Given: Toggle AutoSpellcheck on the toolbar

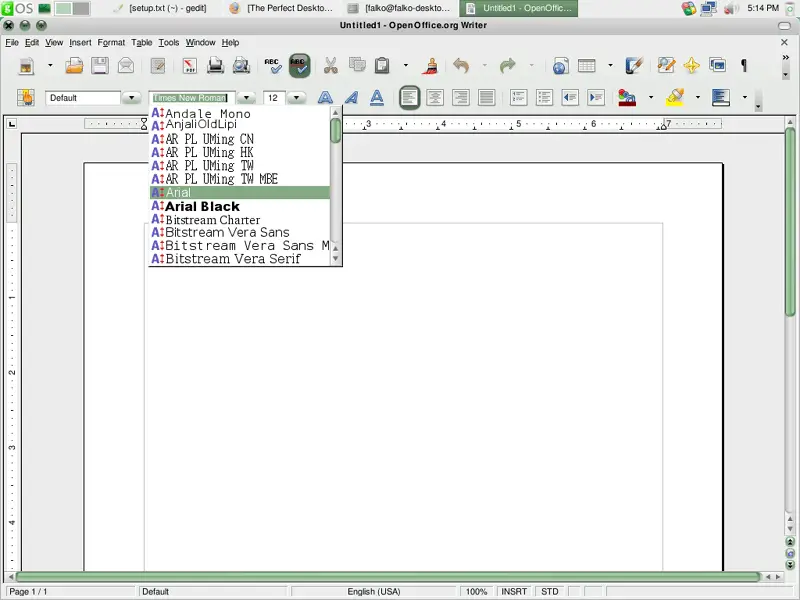Looking at the screenshot, I should pos(299,66).
